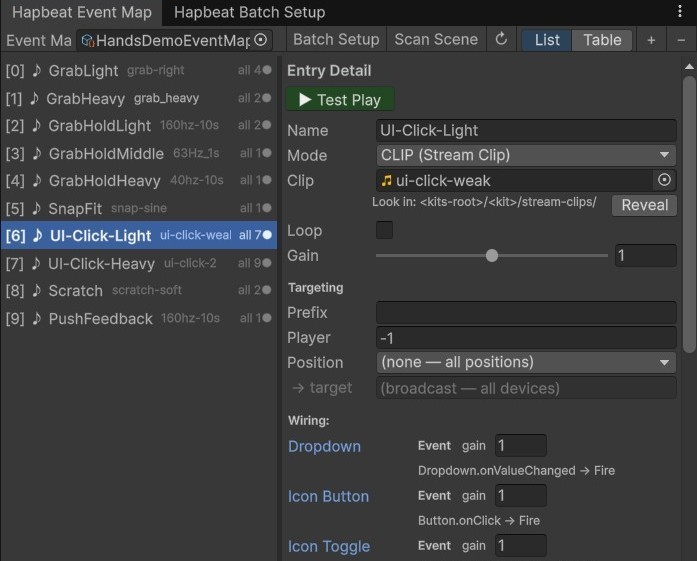
Task: Click the empty Prefix field
Action: click(526, 313)
